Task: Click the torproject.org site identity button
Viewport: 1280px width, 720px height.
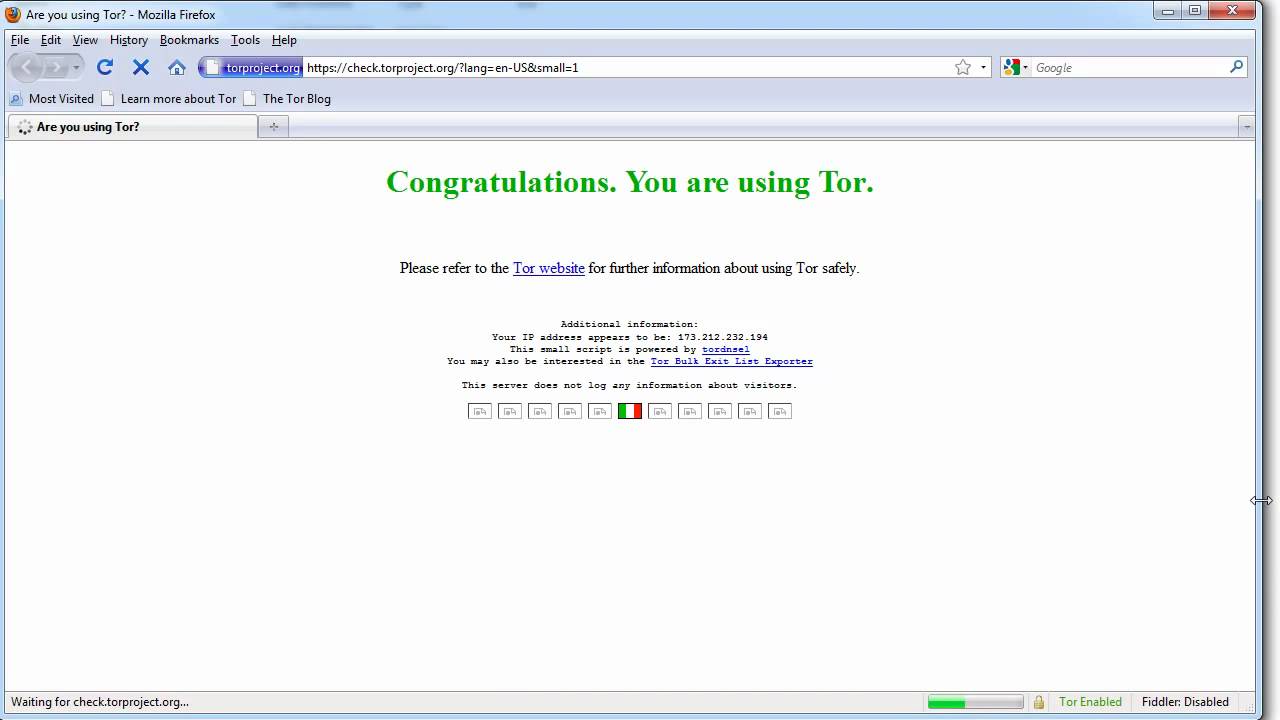Action: click(x=251, y=67)
